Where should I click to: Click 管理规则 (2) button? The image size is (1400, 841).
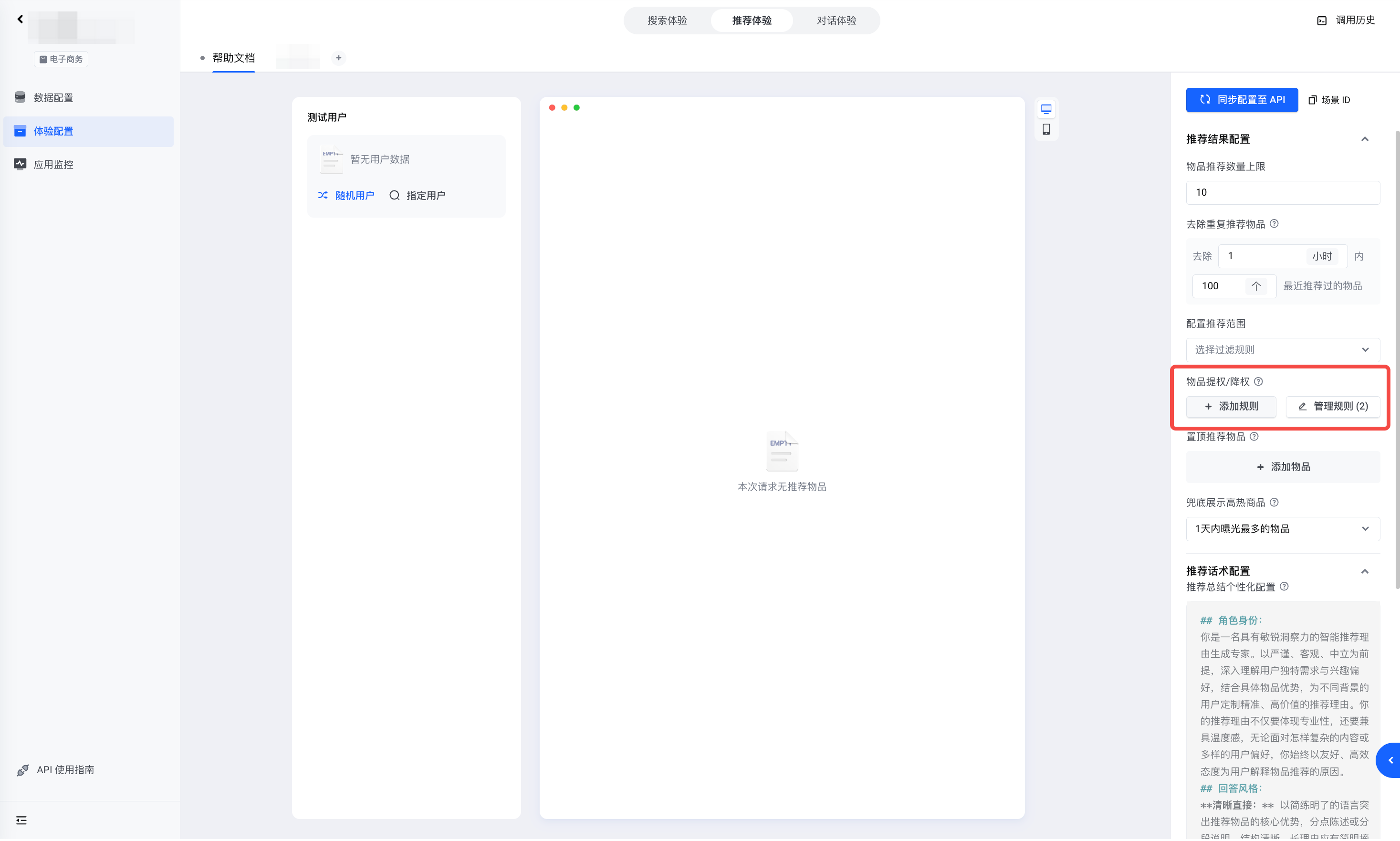pos(1332,406)
